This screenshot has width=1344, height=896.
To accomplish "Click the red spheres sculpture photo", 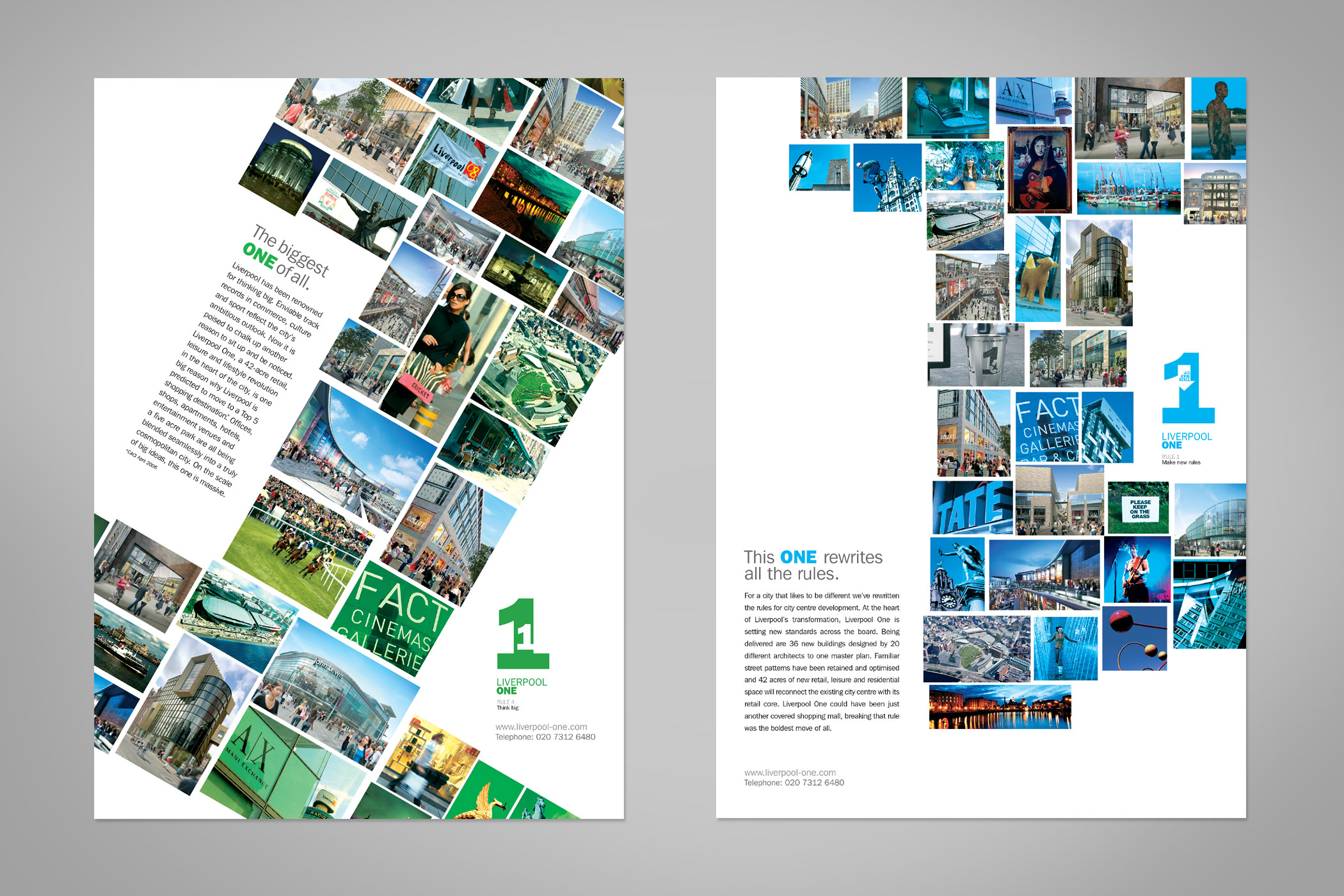I will pos(1135,638).
